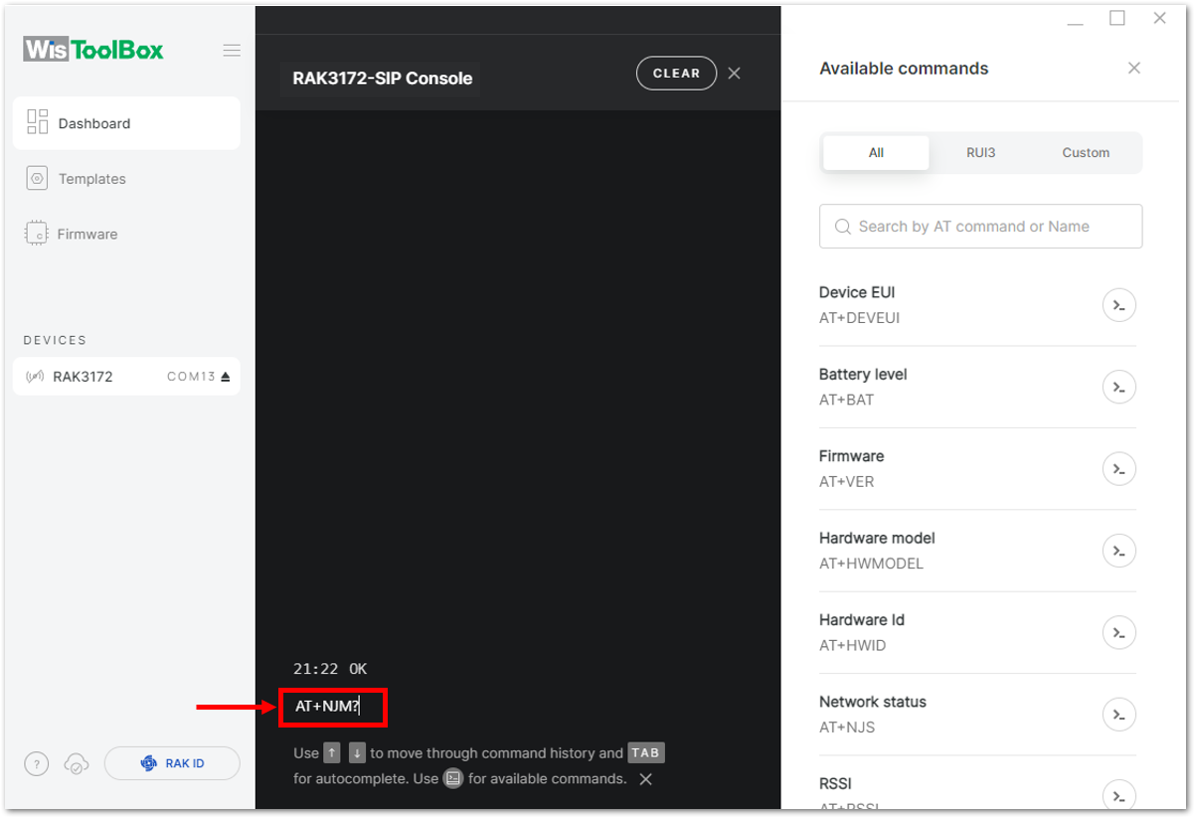Click the Templates icon
1195x818 pixels.
click(x=37, y=178)
